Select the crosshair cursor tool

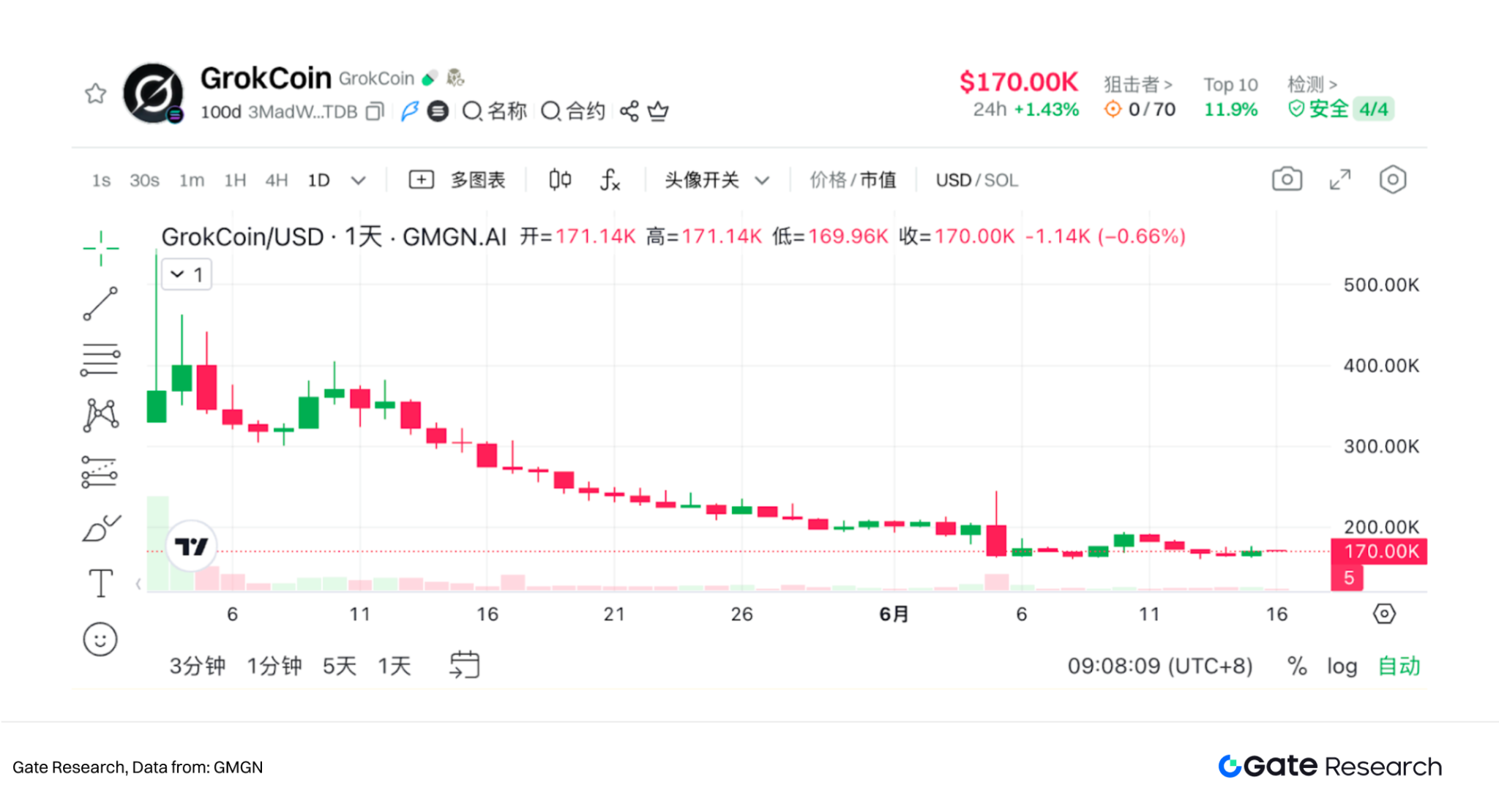tap(101, 247)
